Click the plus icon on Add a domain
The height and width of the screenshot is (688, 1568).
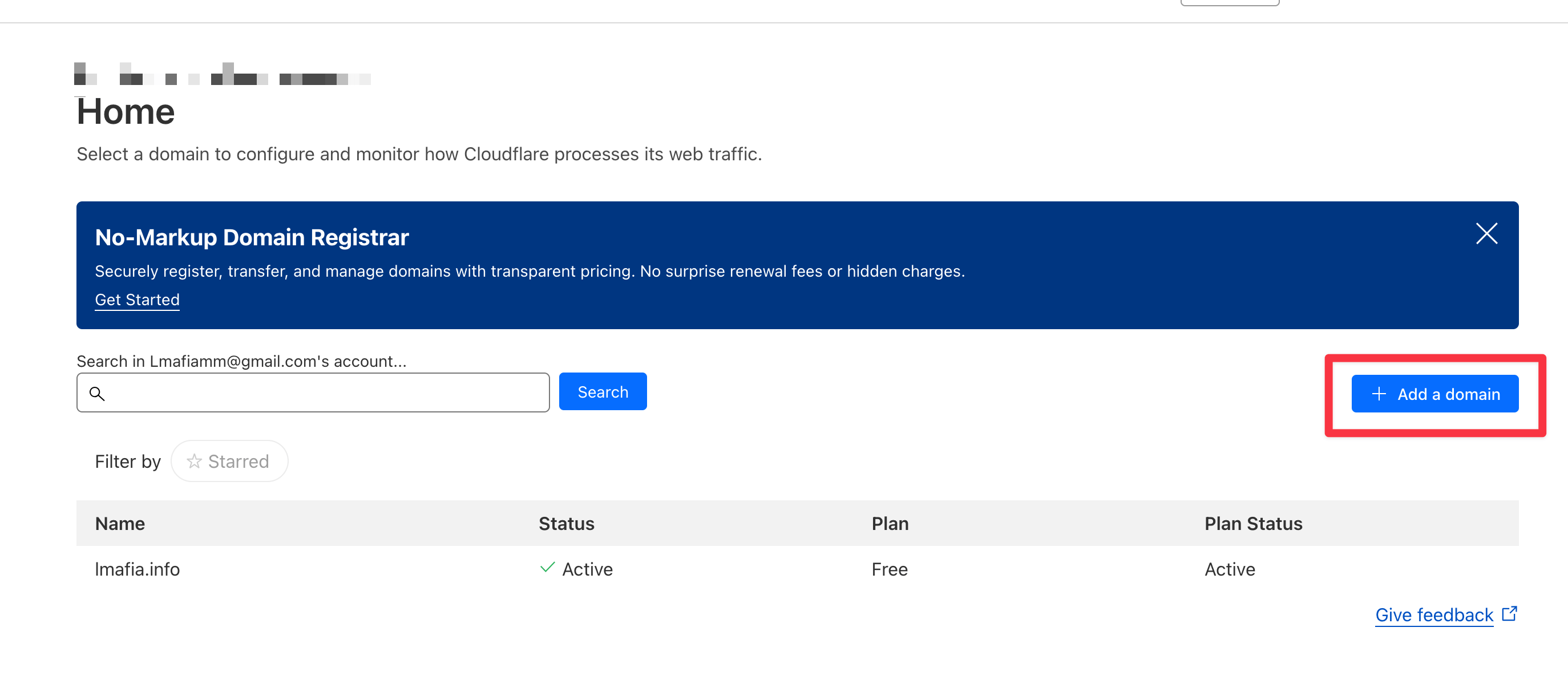(x=1379, y=394)
